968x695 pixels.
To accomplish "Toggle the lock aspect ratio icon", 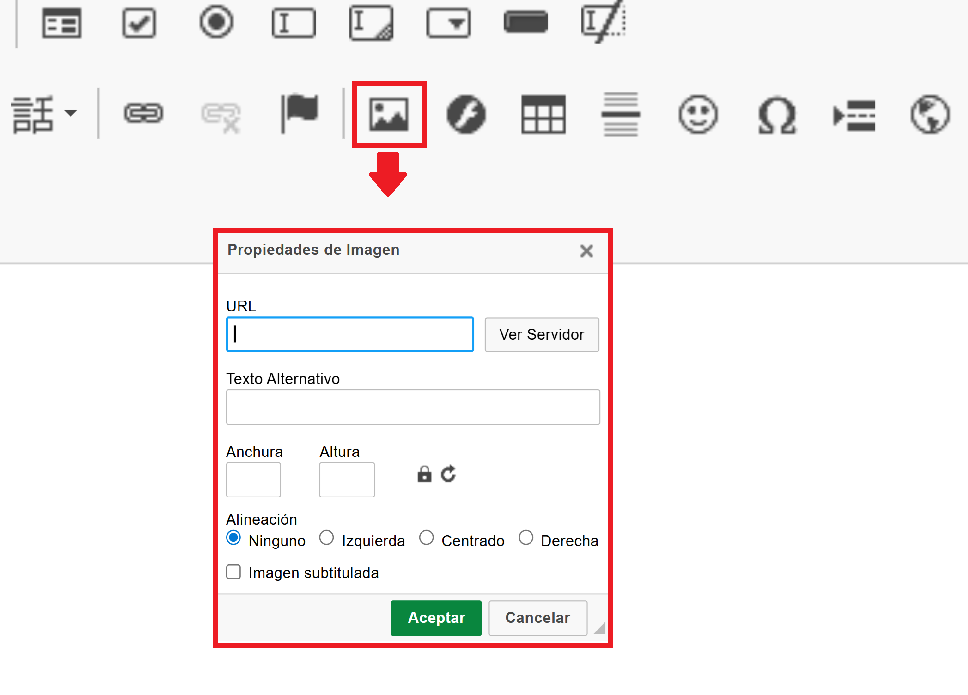I will [424, 474].
